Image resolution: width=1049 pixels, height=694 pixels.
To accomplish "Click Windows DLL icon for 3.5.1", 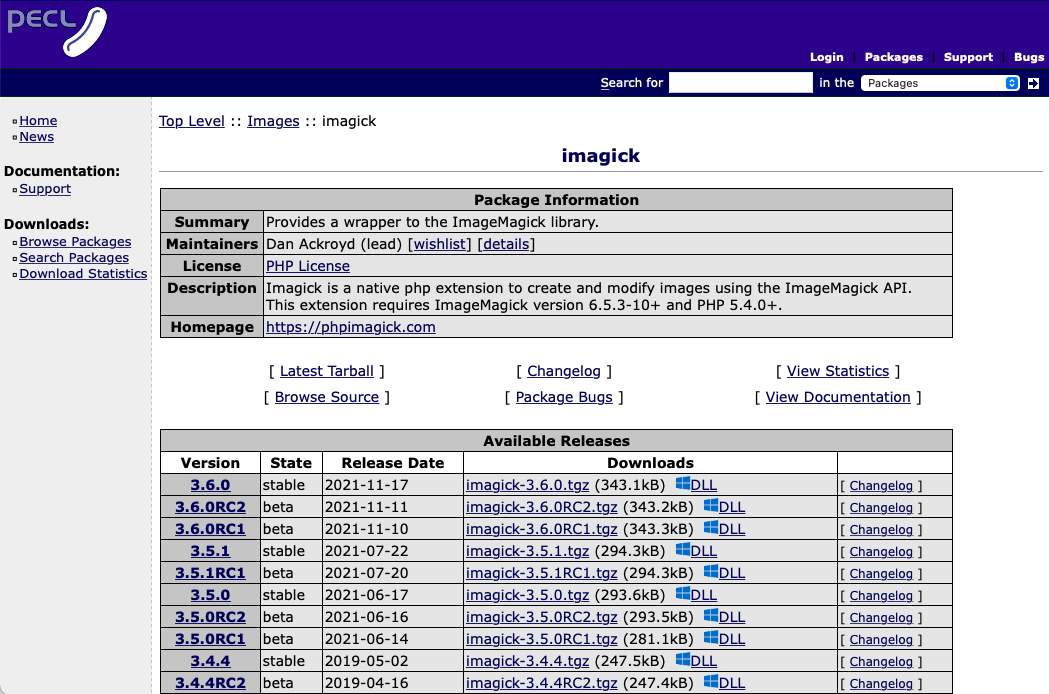I will [x=682, y=550].
